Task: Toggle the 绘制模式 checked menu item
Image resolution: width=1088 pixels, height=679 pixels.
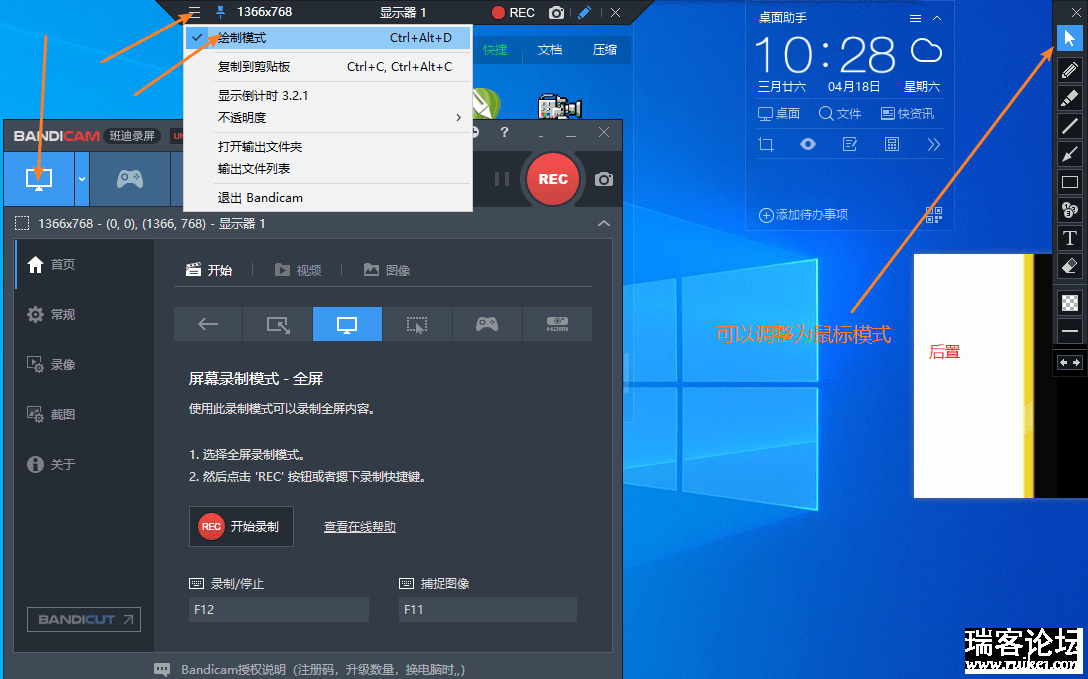Action: pos(328,37)
